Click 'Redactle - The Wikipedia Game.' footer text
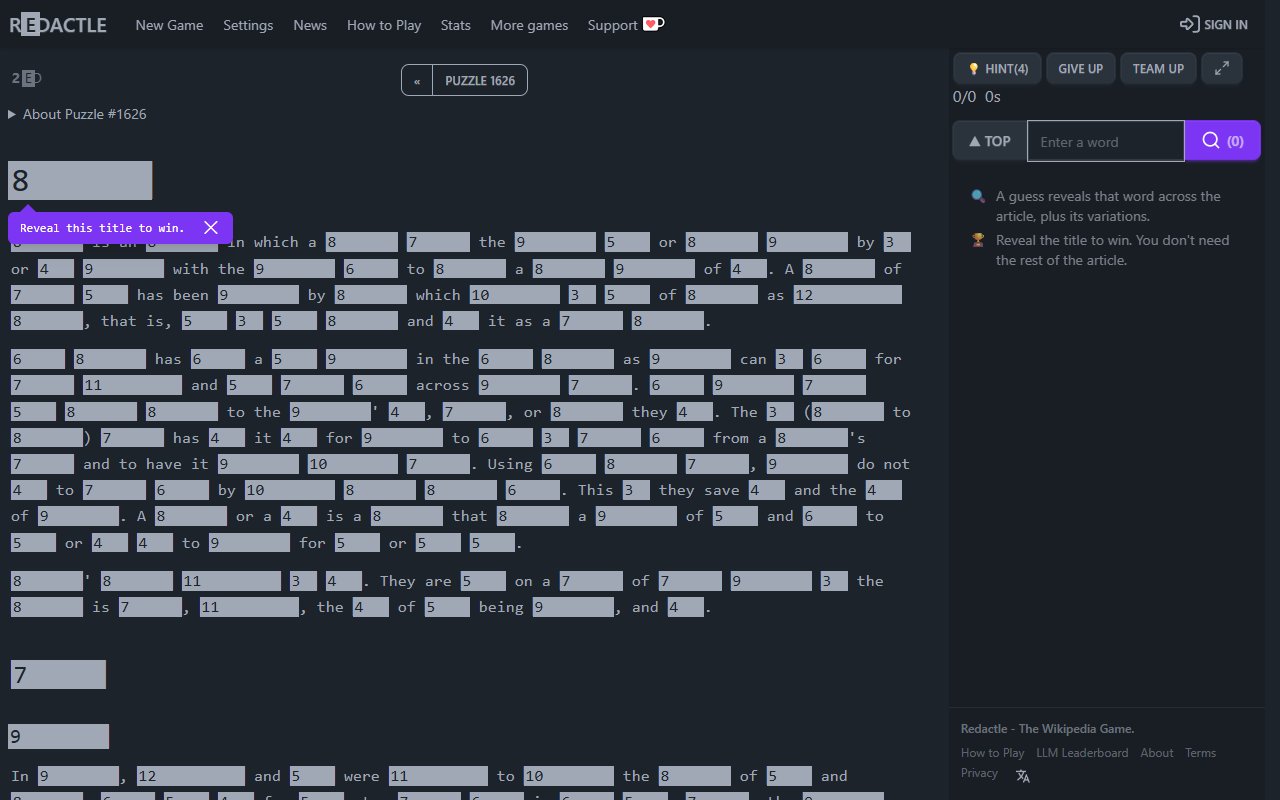This screenshot has width=1280, height=800. point(1047,728)
